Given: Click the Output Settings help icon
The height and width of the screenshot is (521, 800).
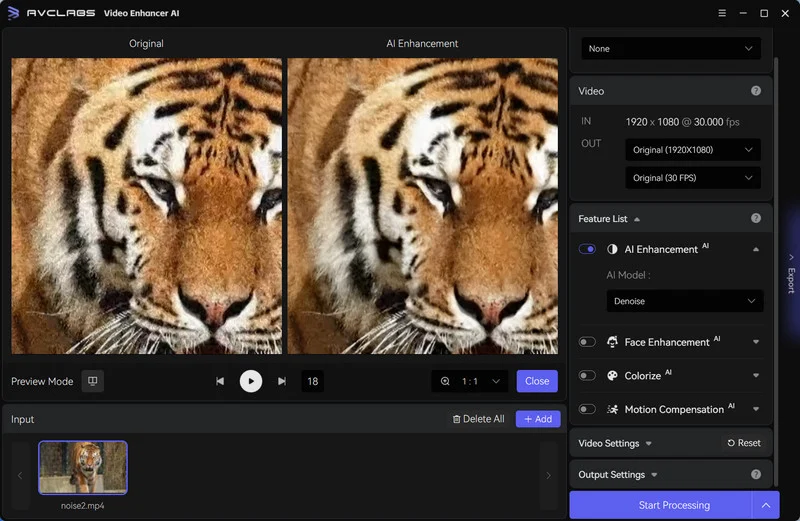Looking at the screenshot, I should (755, 474).
